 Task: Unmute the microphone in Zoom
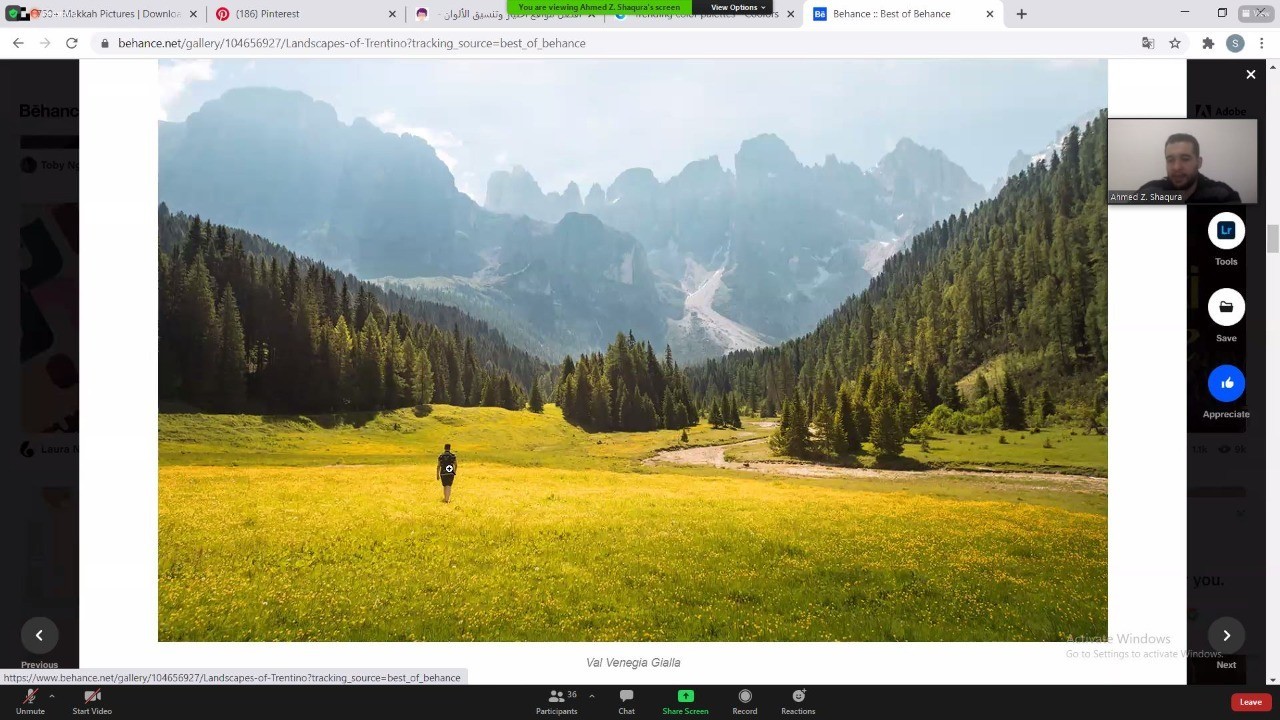30,701
